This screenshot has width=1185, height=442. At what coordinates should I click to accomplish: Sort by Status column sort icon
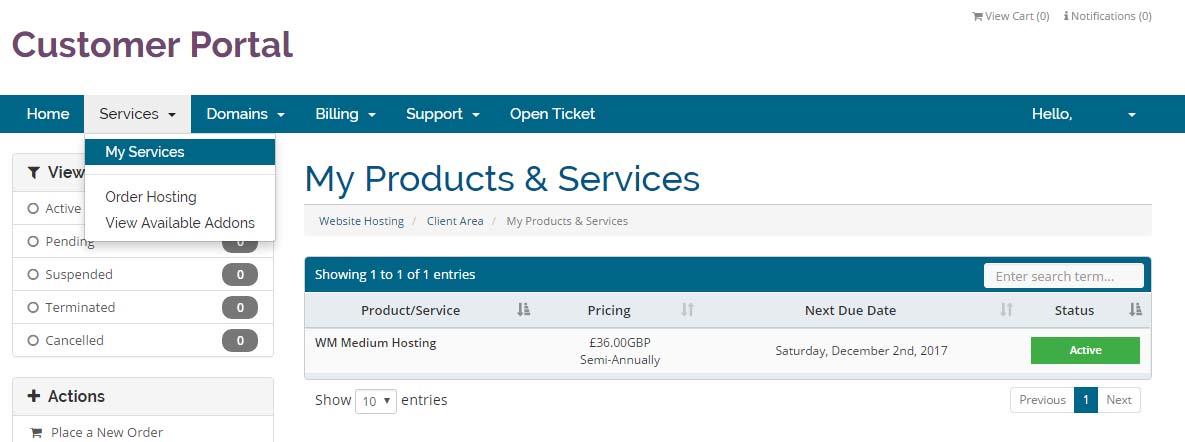[x=1135, y=310]
